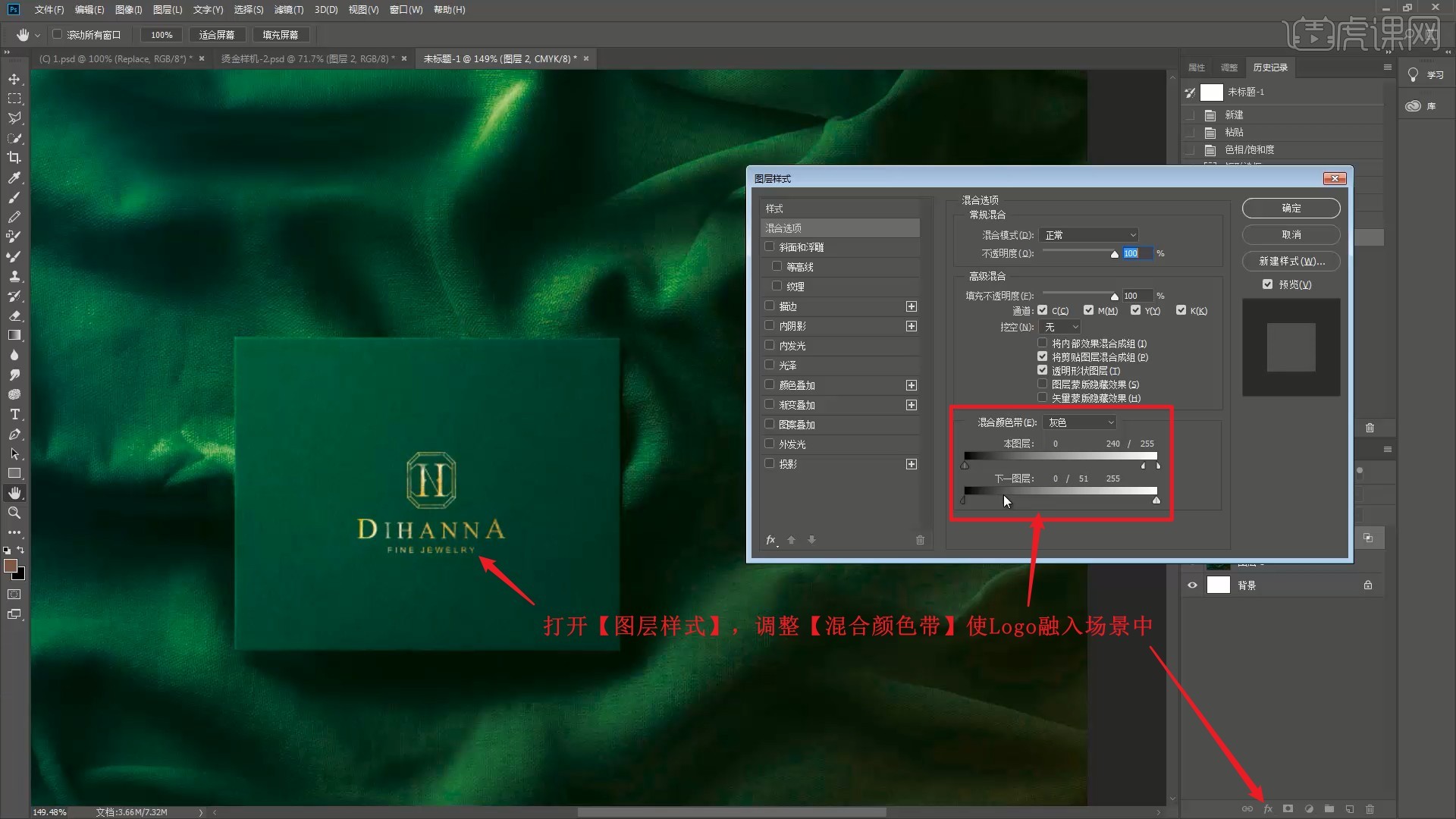
Task: Click the foreground color swatch
Action: point(10,566)
